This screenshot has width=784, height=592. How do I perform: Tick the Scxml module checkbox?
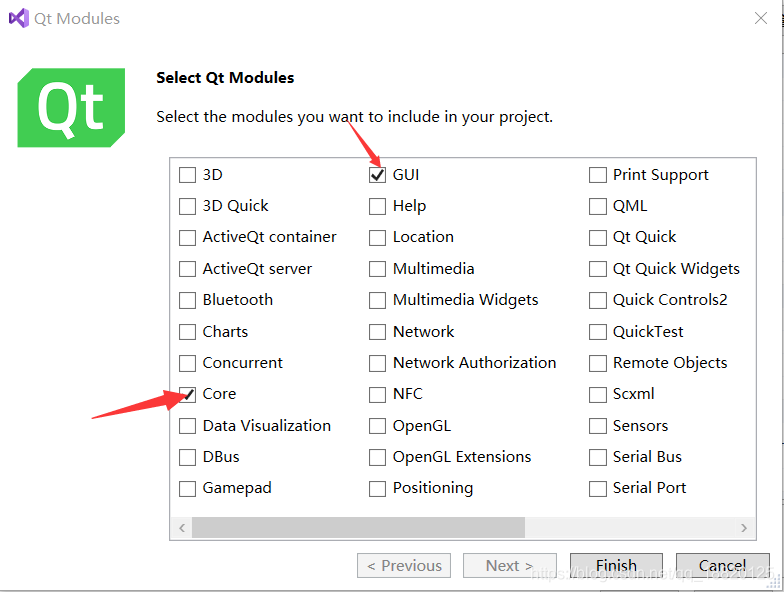click(x=598, y=394)
